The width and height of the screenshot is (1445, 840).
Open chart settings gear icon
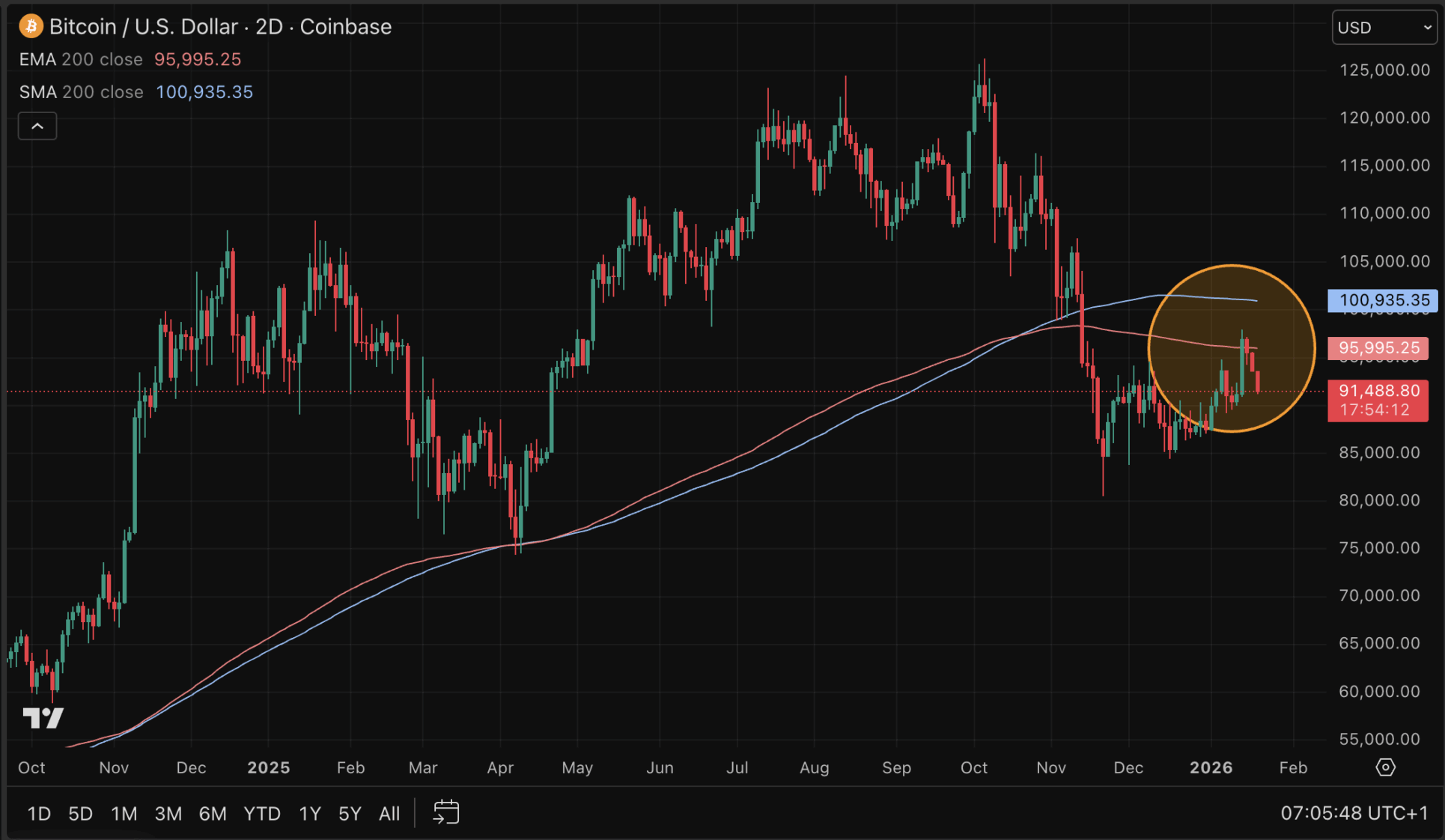coord(1385,767)
